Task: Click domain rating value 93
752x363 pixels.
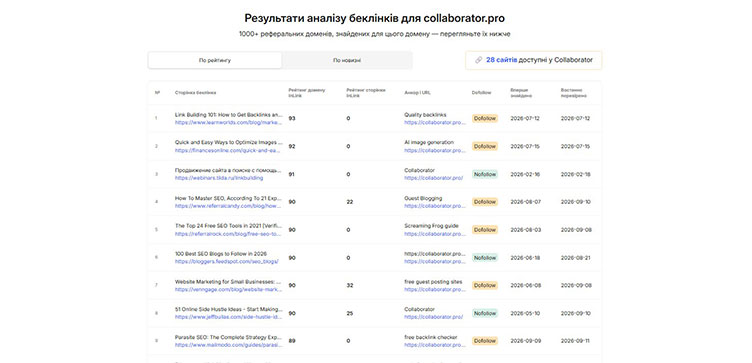Action: point(292,118)
